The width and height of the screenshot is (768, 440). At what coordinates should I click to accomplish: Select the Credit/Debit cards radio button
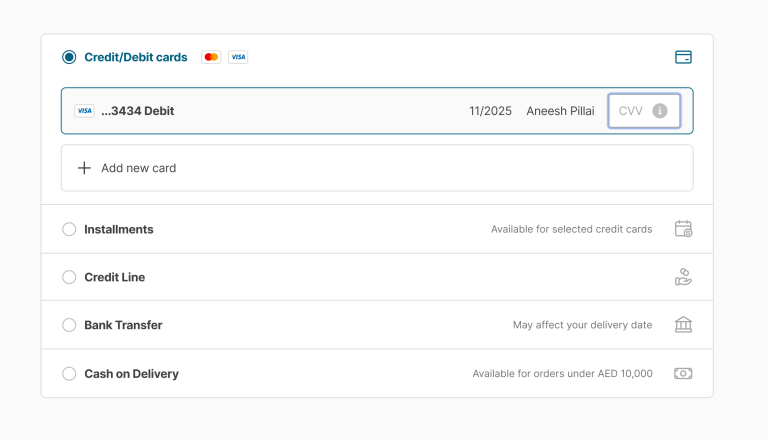click(69, 57)
